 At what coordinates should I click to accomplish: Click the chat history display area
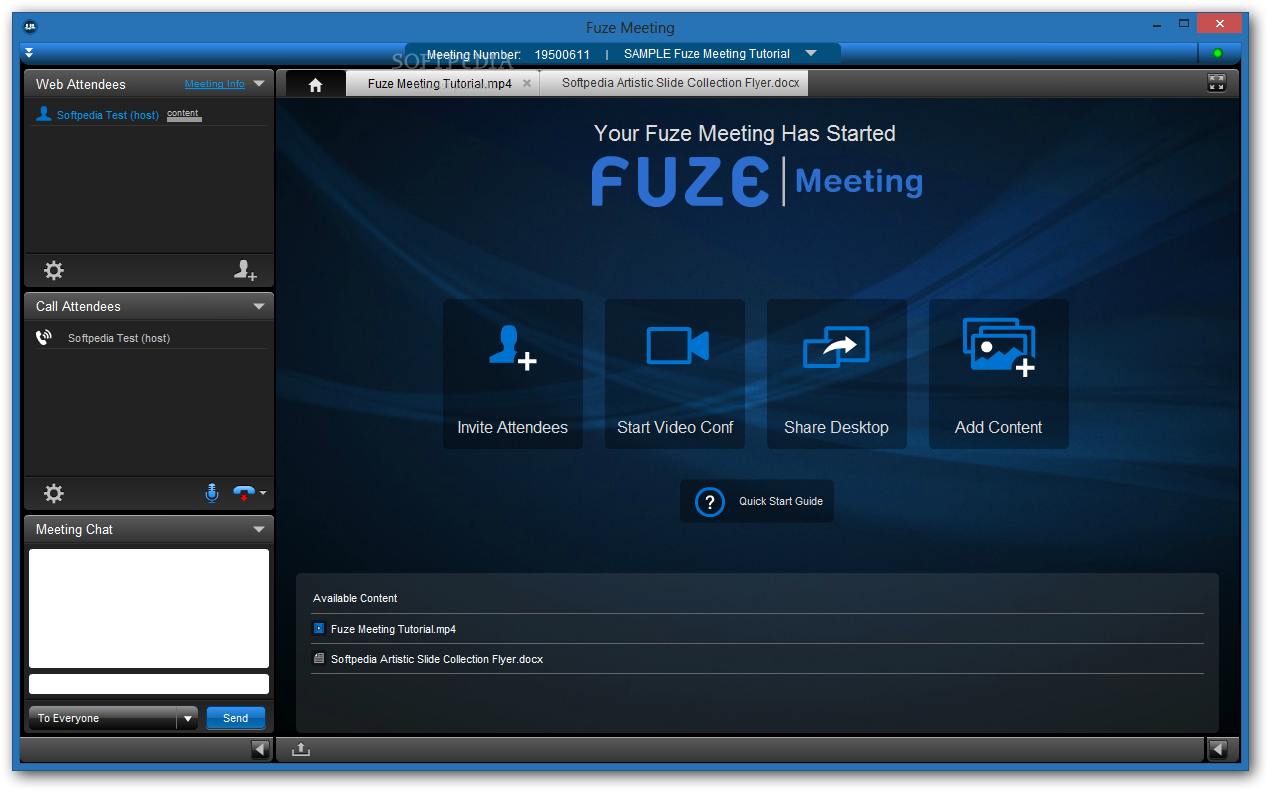click(149, 608)
